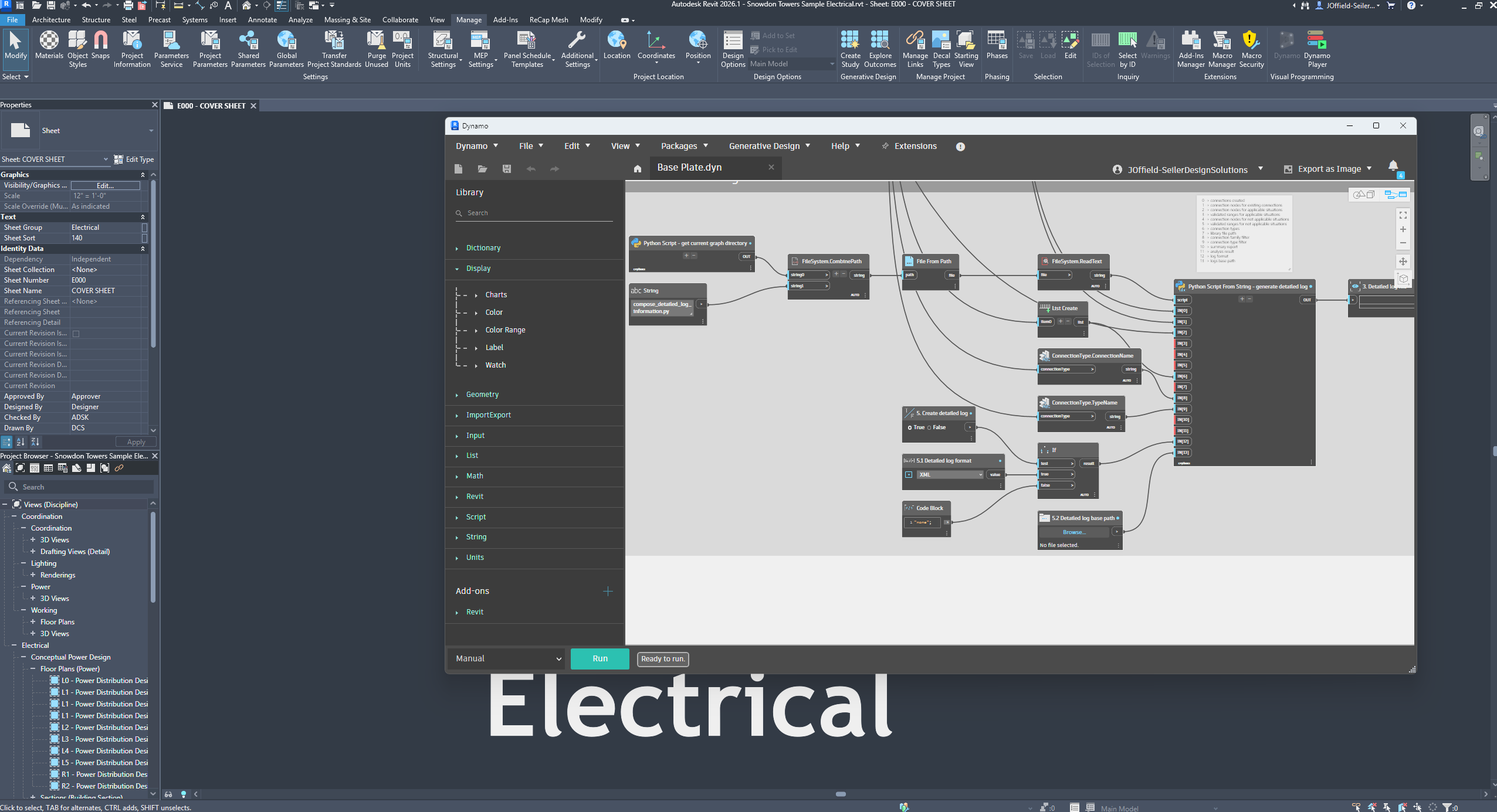Viewport: 1497px width, 812px height.
Task: Click Dynamo home workspace icon
Action: (x=638, y=169)
